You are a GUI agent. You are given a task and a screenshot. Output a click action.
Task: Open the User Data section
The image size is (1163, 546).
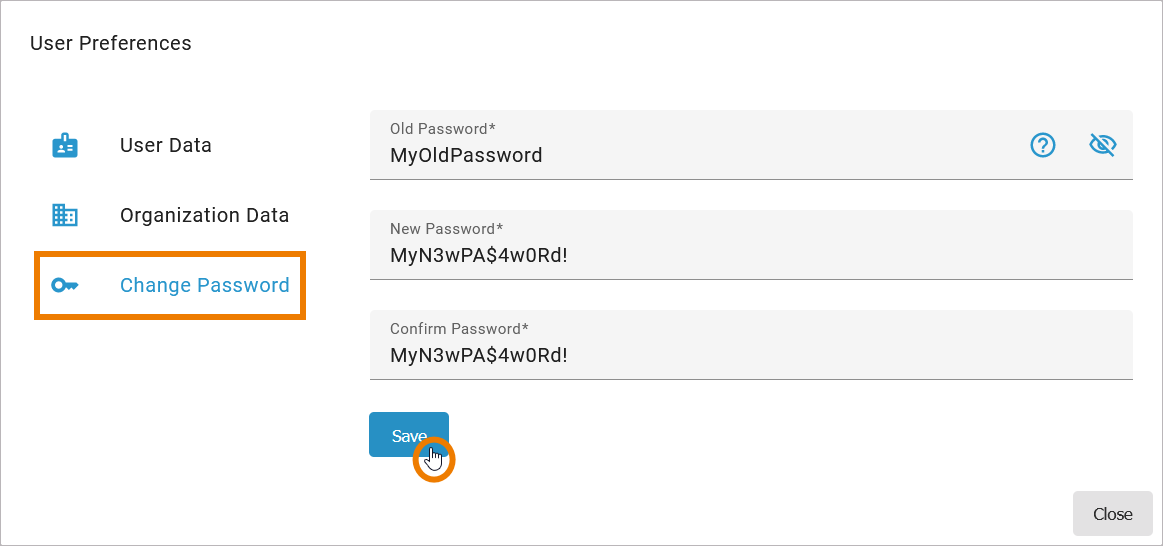coord(165,146)
